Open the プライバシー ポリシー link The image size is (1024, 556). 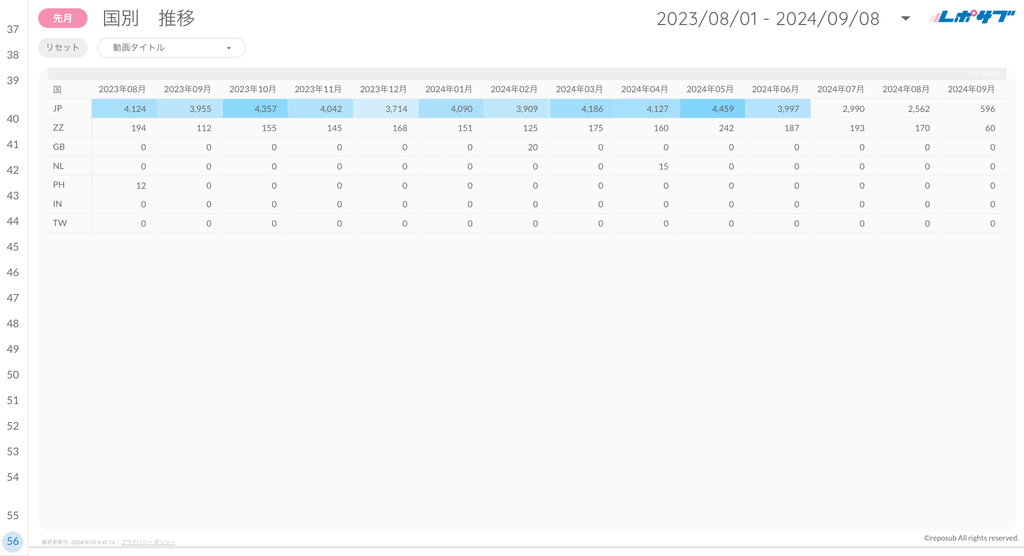[x=148, y=542]
